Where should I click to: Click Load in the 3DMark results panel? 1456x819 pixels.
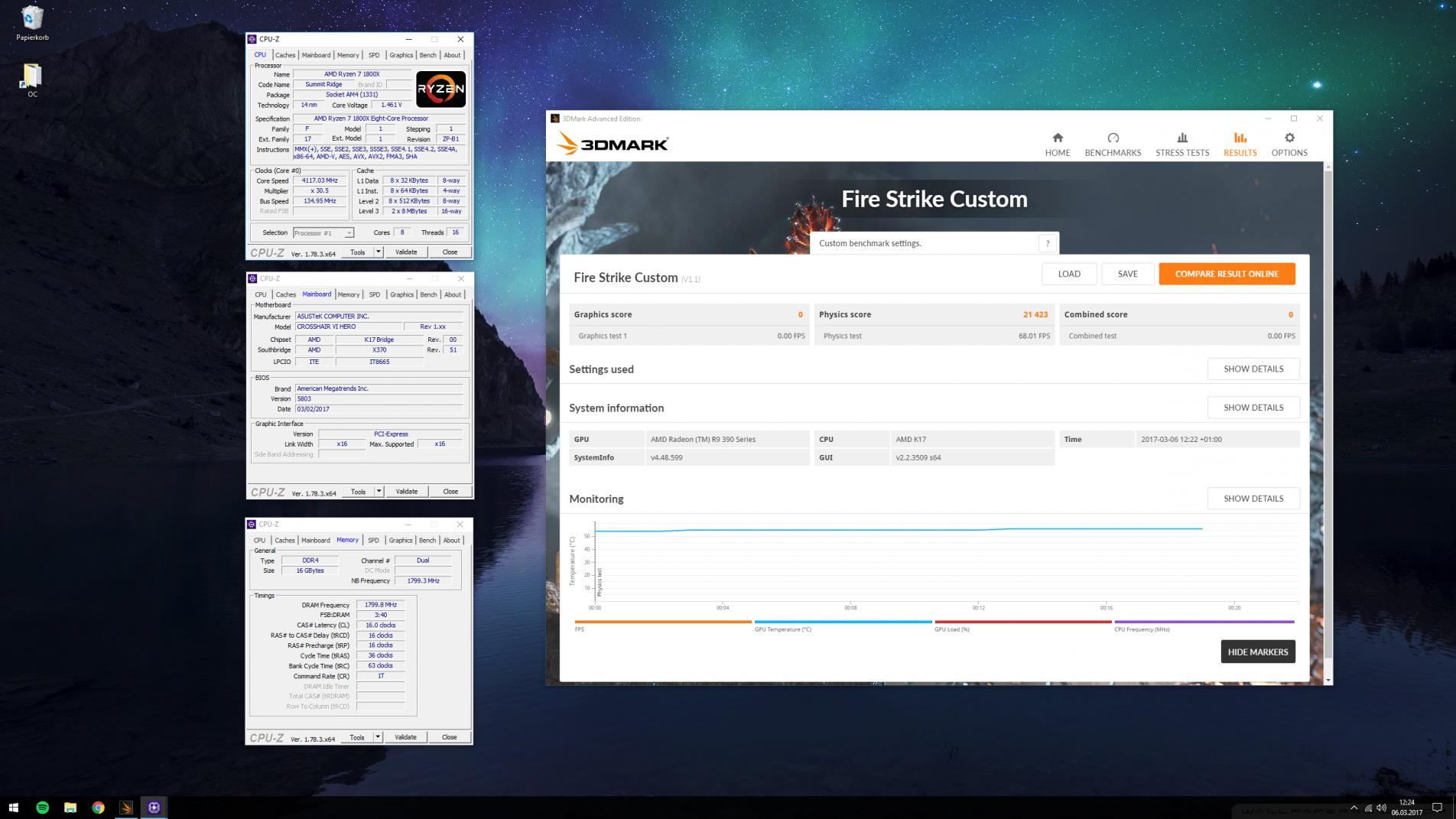pos(1069,274)
